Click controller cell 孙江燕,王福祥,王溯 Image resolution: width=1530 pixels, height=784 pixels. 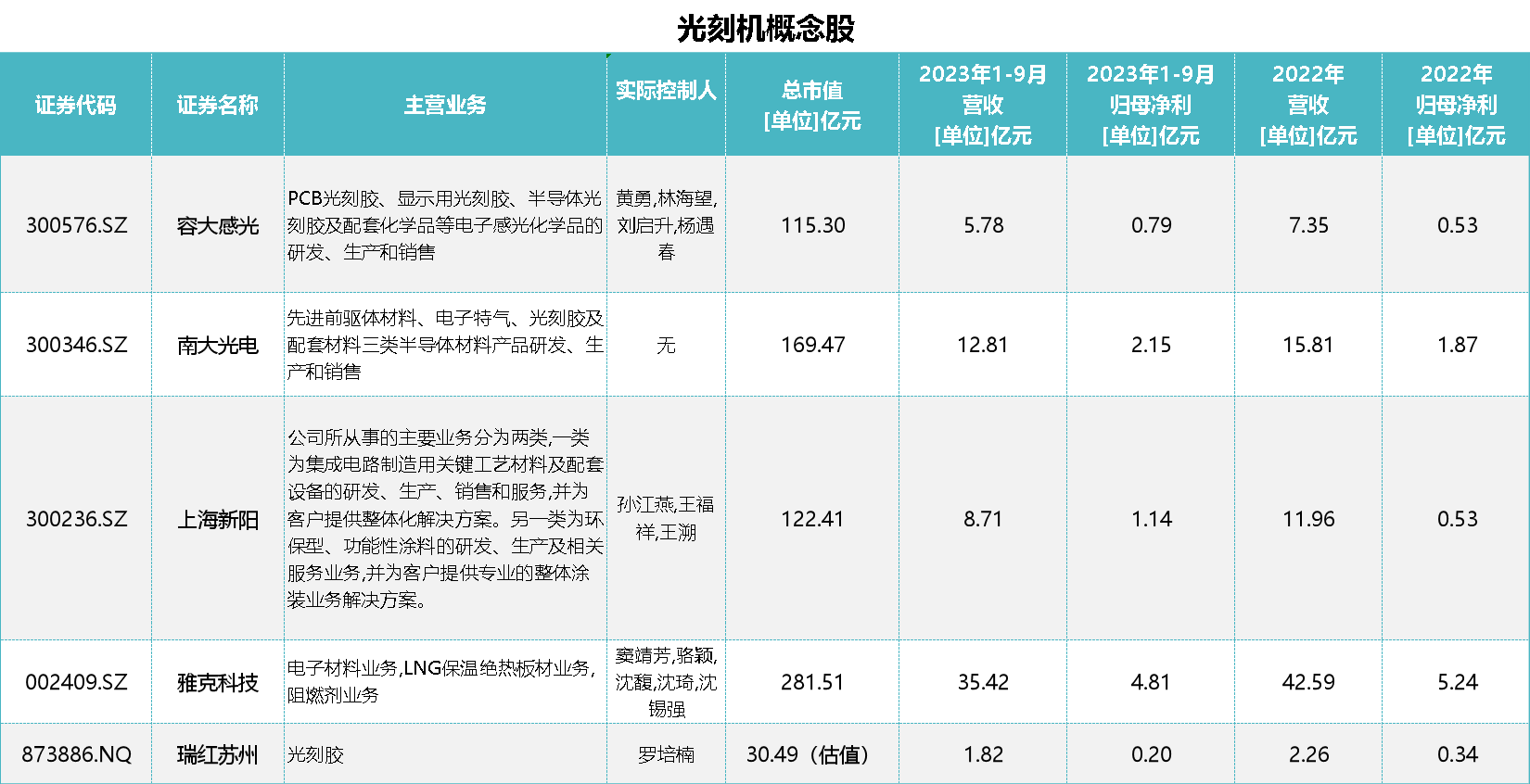(666, 518)
